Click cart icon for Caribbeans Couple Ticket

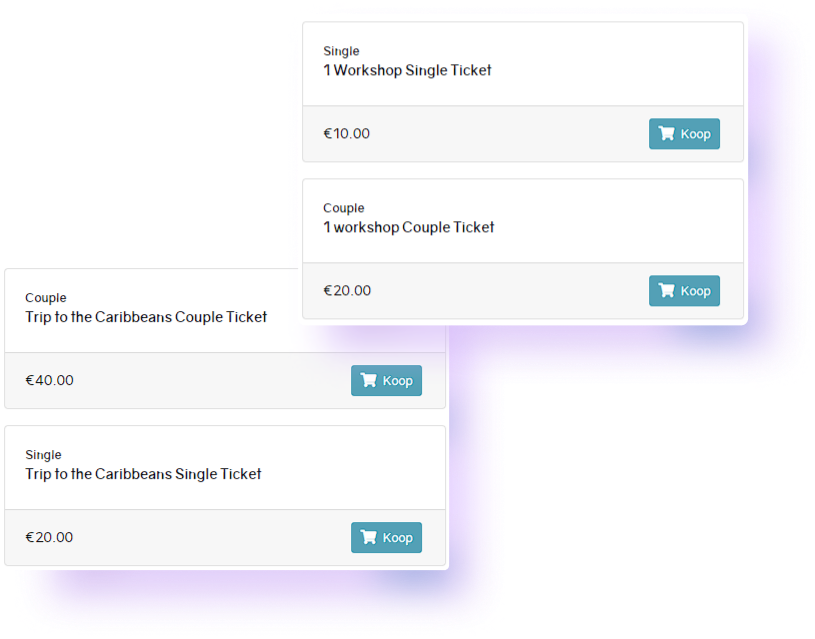369,381
